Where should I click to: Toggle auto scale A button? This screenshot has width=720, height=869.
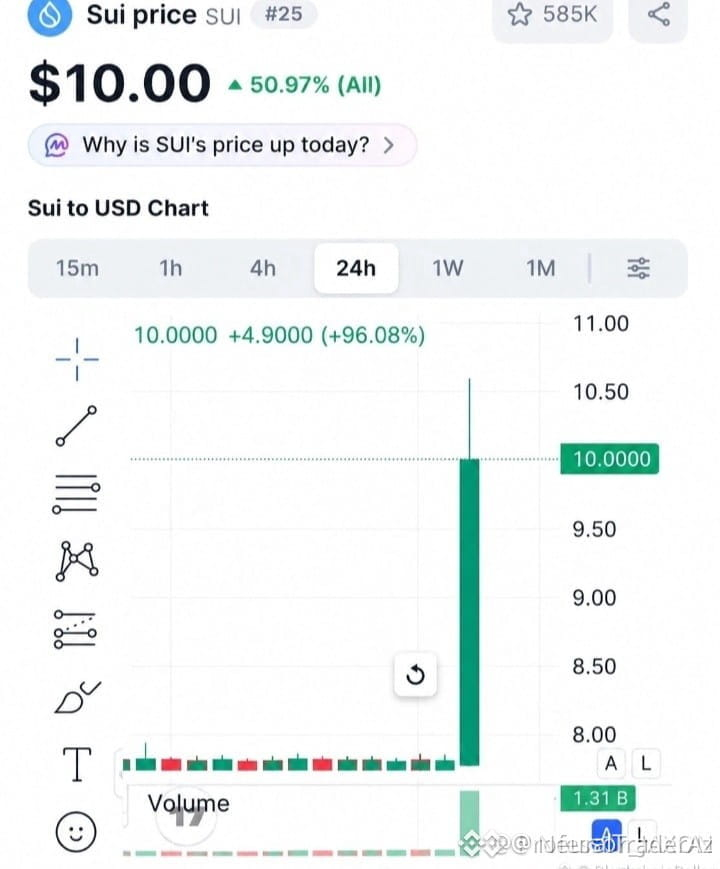[611, 764]
